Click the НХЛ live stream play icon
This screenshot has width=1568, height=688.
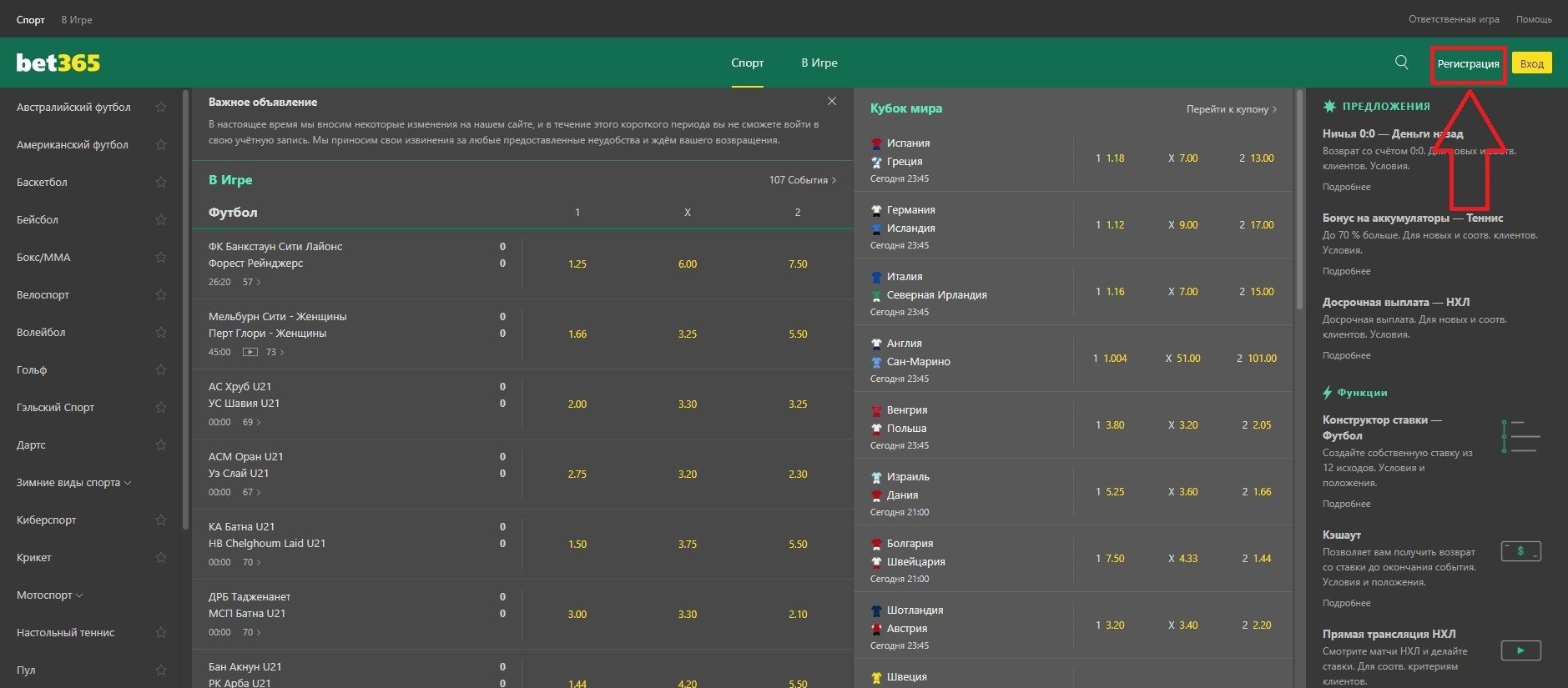(x=1520, y=650)
